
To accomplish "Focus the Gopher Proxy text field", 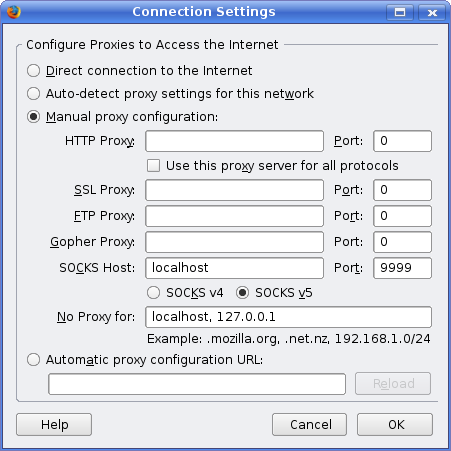I will pyautogui.click(x=234, y=242).
